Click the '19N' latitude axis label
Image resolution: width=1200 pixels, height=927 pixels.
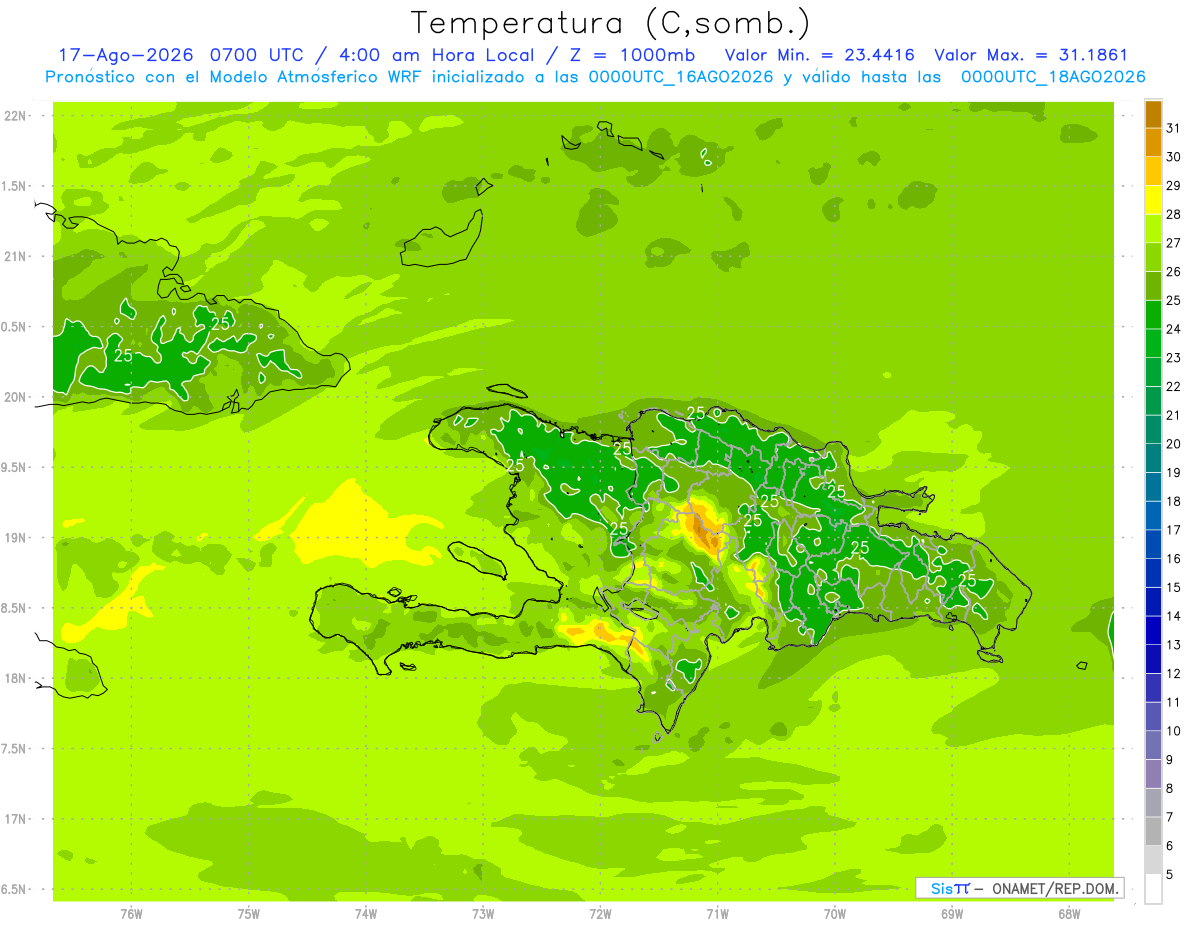coord(17,538)
